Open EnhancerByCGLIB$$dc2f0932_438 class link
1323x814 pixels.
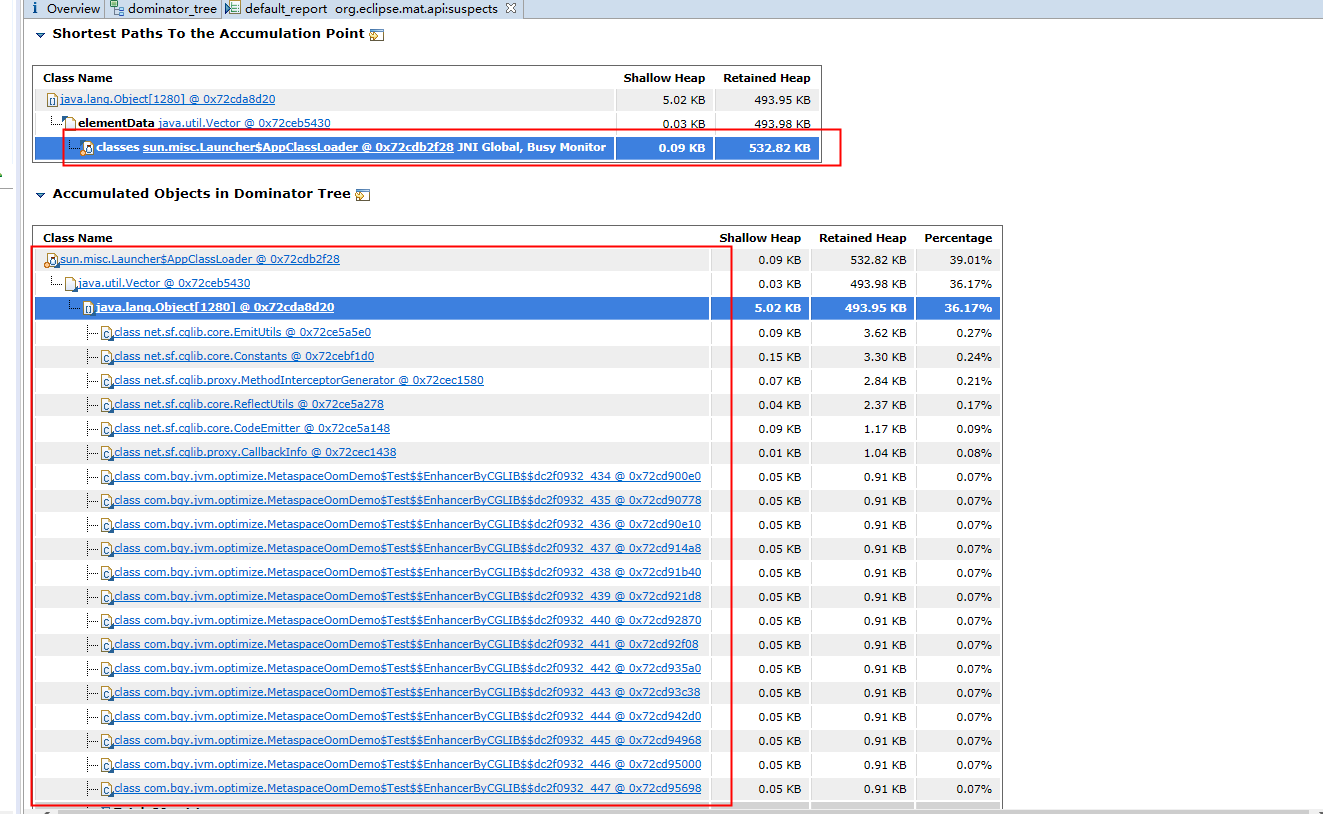click(408, 572)
